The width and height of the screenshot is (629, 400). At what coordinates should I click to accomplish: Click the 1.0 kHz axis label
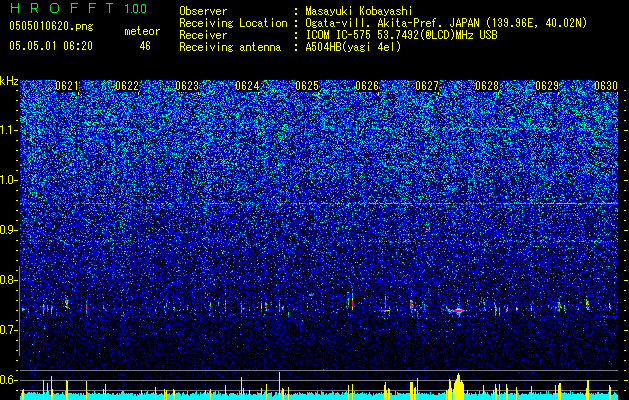pyautogui.click(x=7, y=180)
